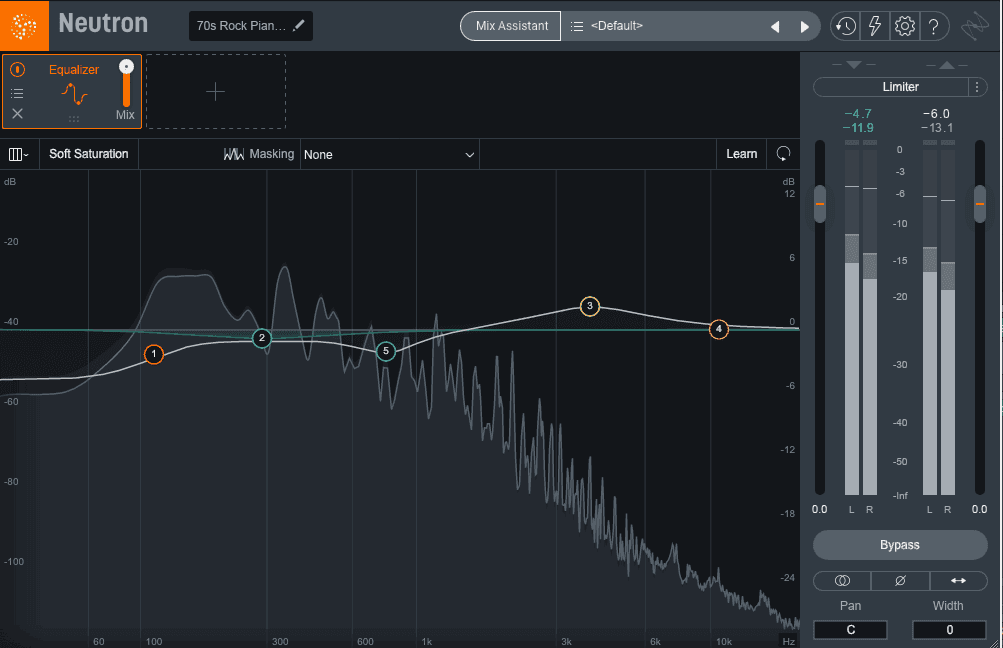
Task: Click the input meter down-arrow icon
Action: pos(853,65)
